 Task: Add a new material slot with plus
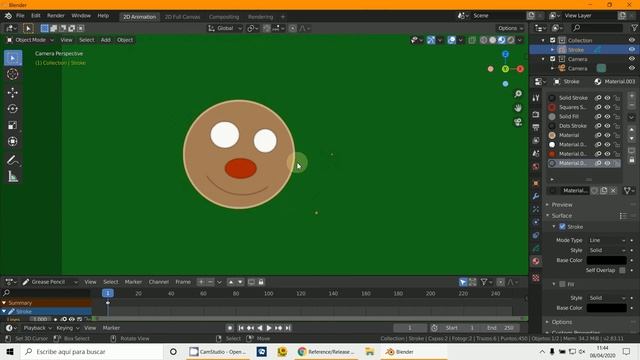631,96
